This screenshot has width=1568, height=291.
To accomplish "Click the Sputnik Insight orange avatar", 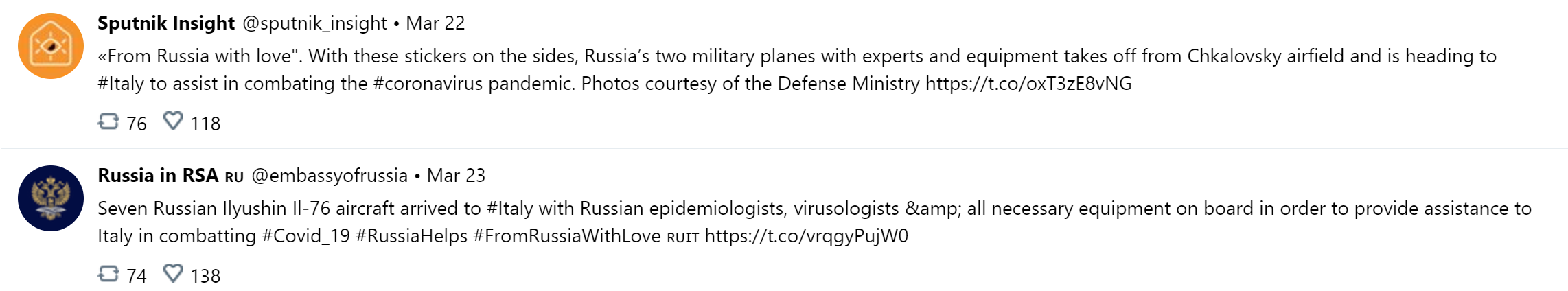I will (51, 46).
